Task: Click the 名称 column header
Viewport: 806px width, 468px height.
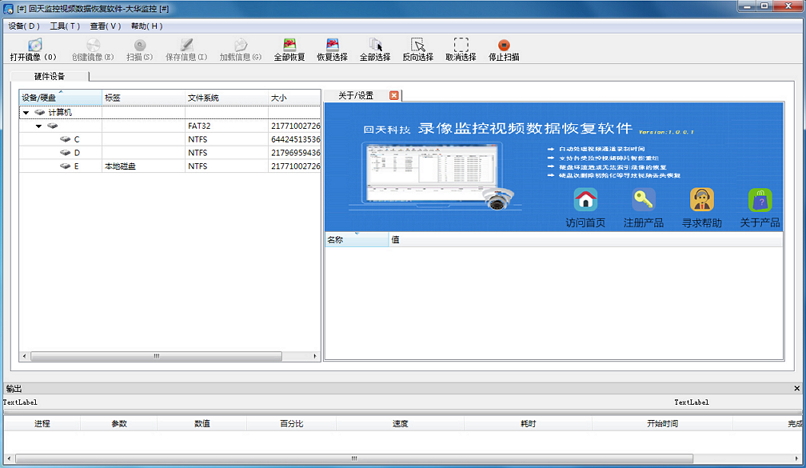Action: [x=357, y=240]
